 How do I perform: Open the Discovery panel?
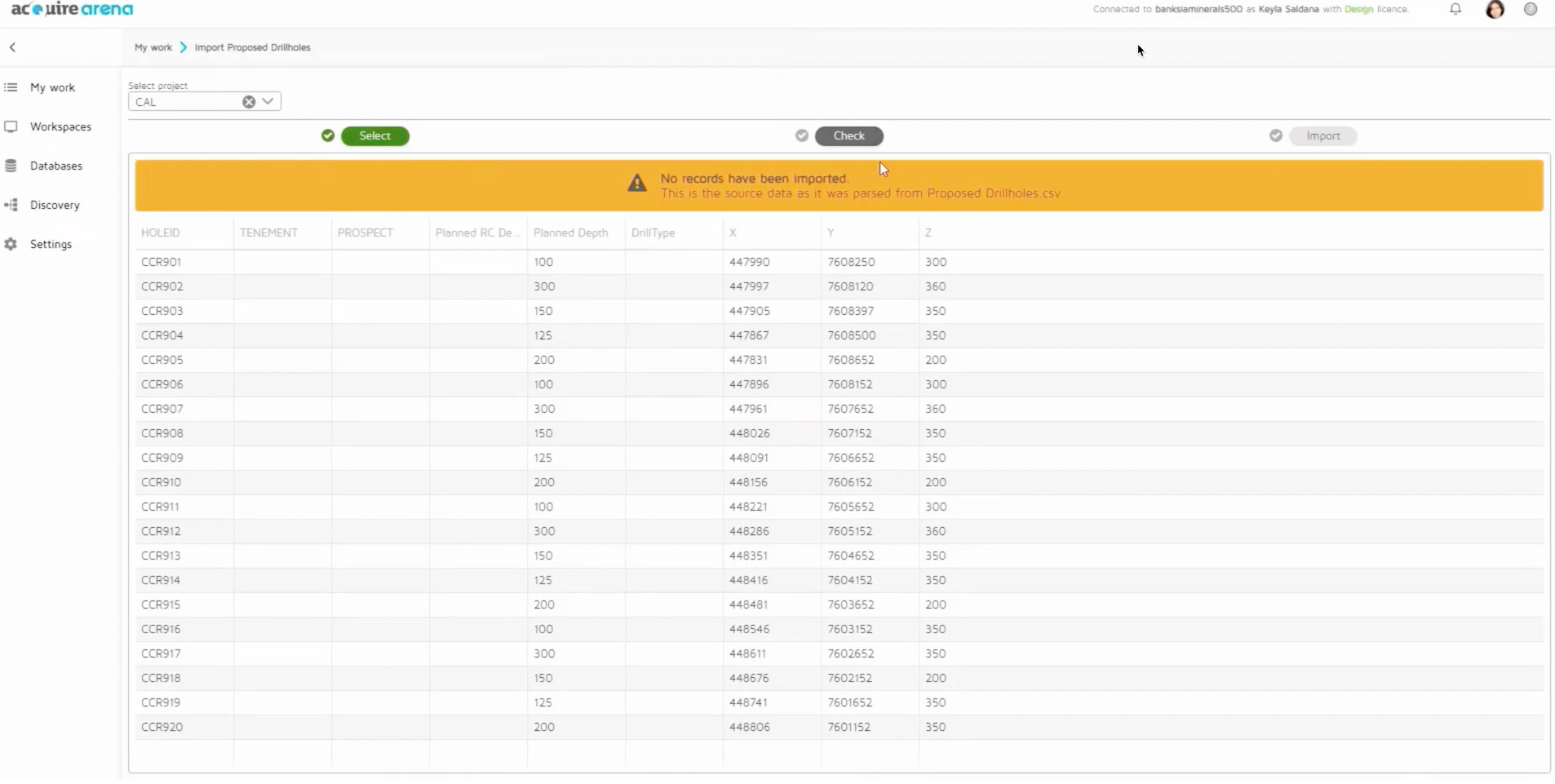tap(54, 205)
